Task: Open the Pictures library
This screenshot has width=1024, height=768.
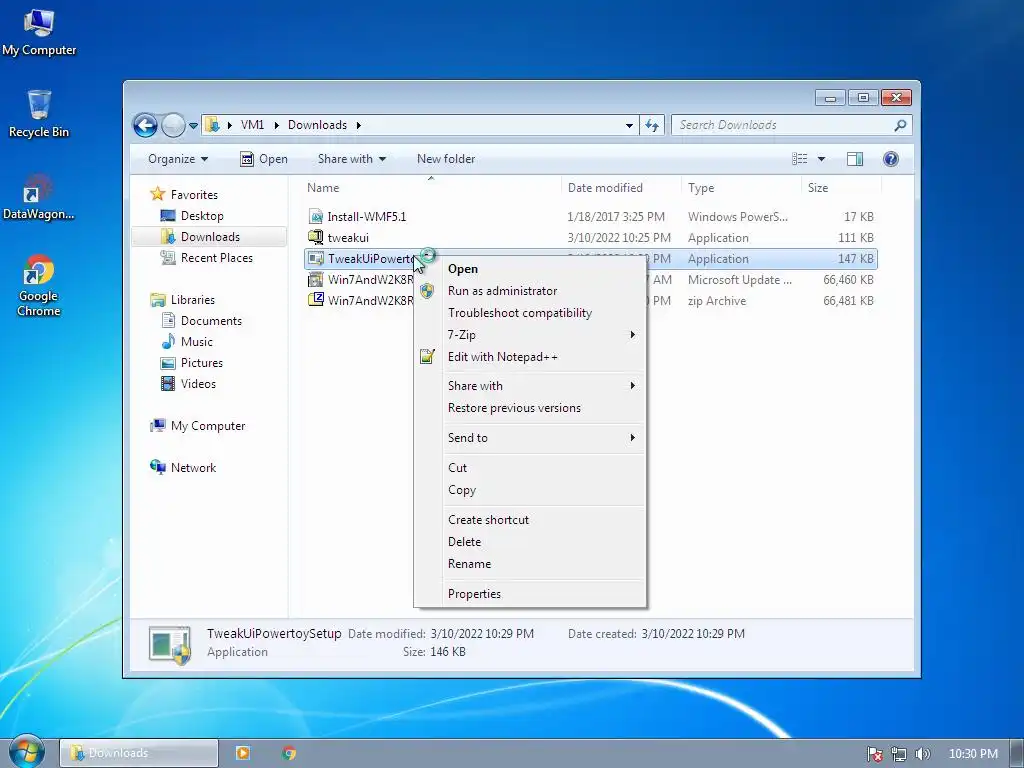Action: [202, 362]
